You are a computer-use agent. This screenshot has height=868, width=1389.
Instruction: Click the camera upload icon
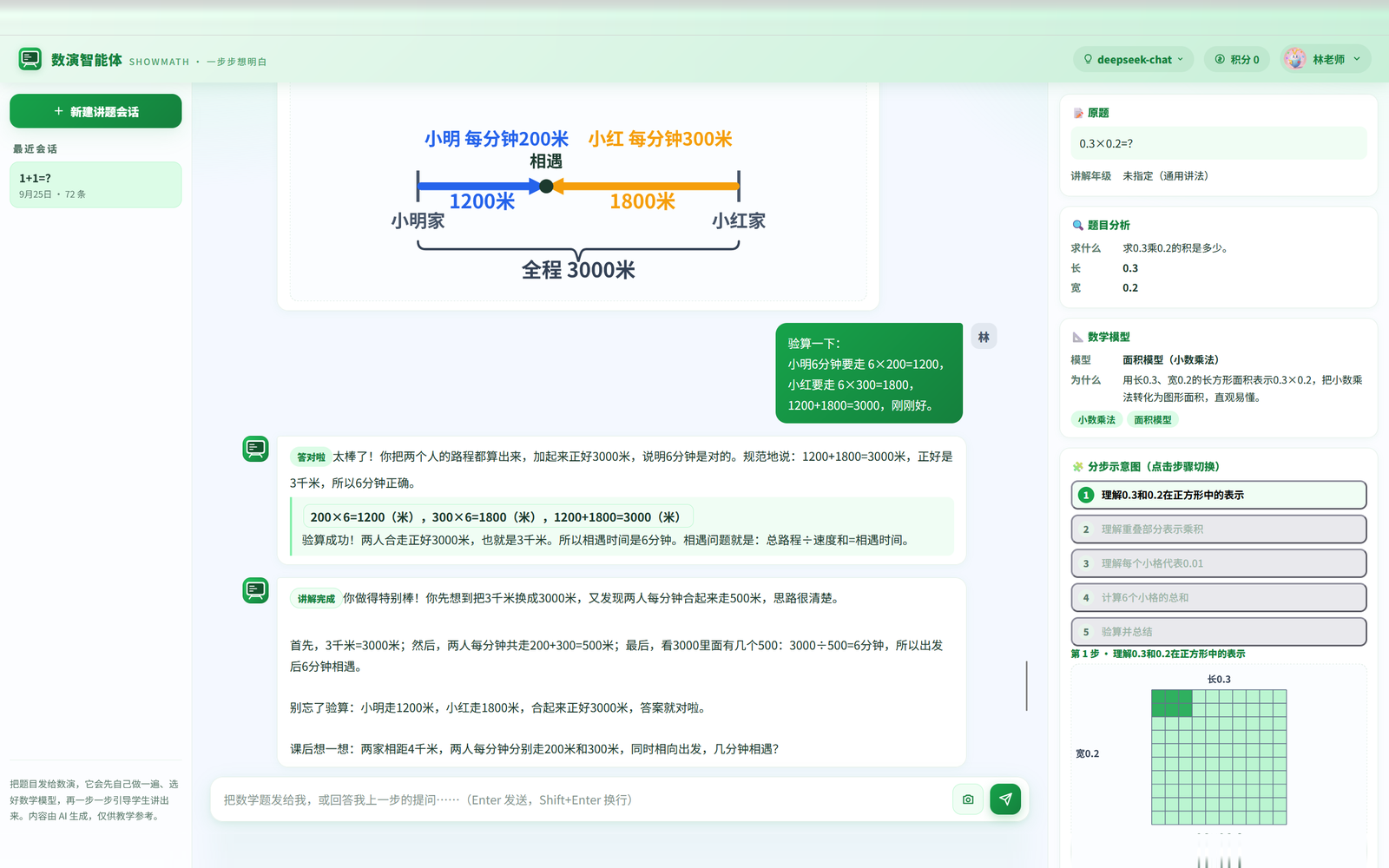(x=968, y=799)
